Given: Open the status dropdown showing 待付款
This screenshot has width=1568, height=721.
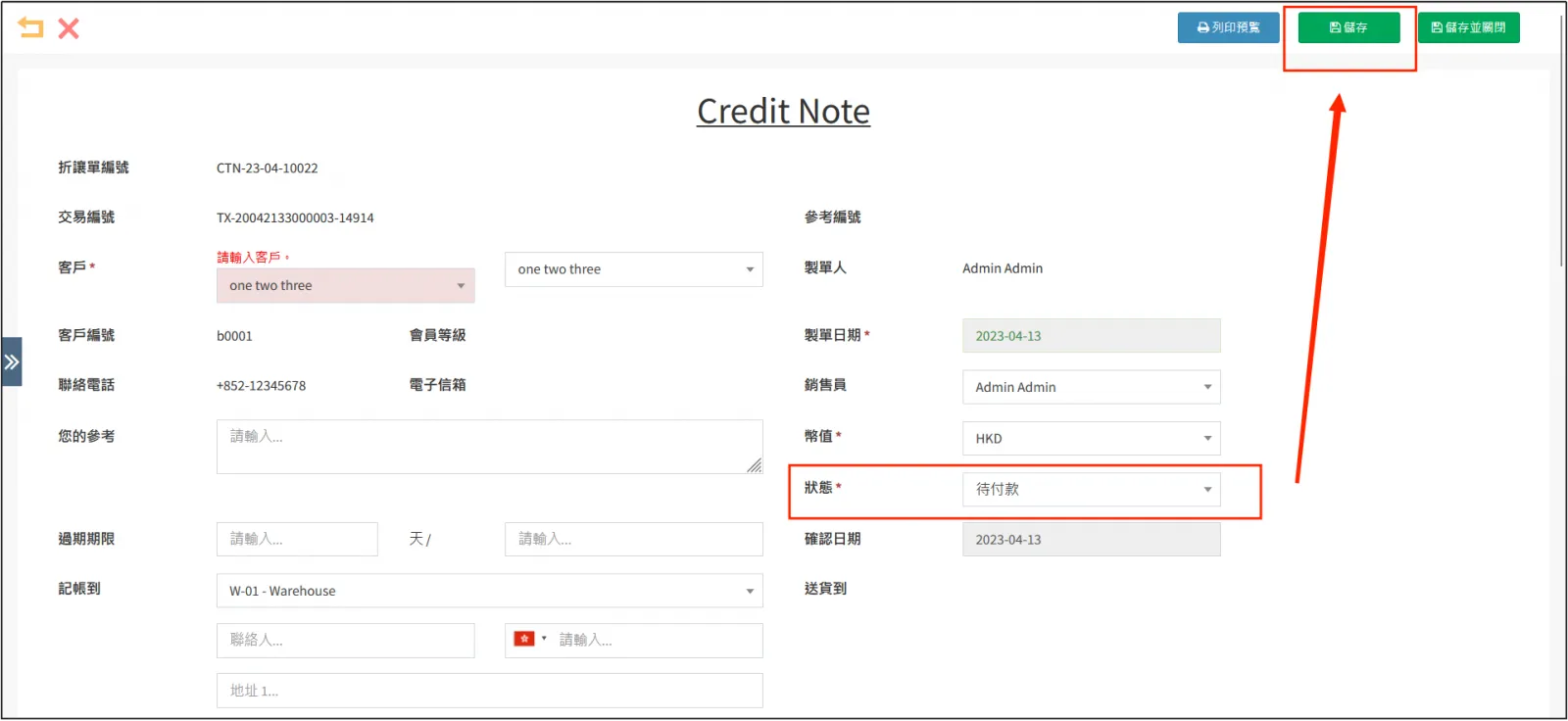Looking at the screenshot, I should (x=1091, y=489).
